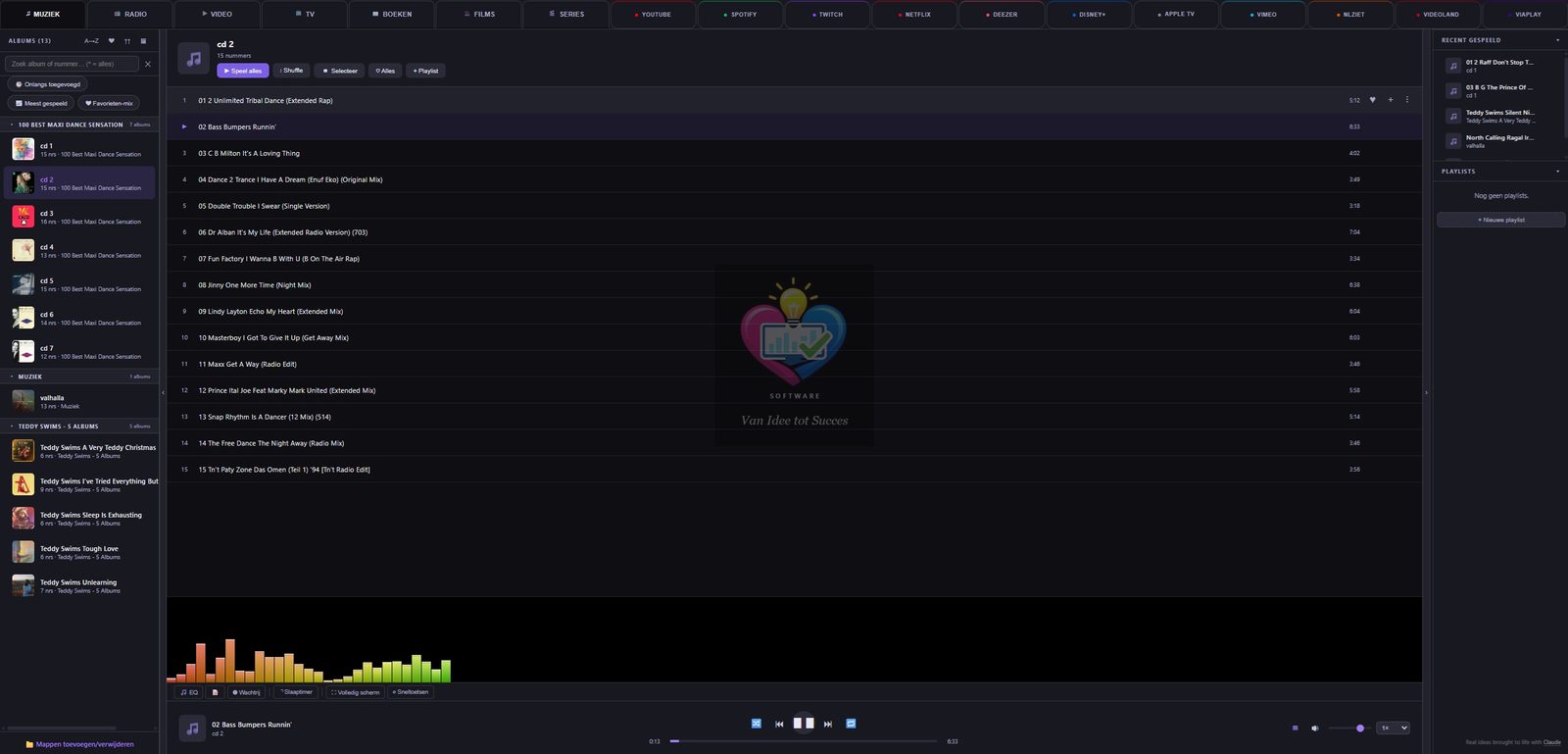Sort albums with the A→Z icon

tap(91, 41)
